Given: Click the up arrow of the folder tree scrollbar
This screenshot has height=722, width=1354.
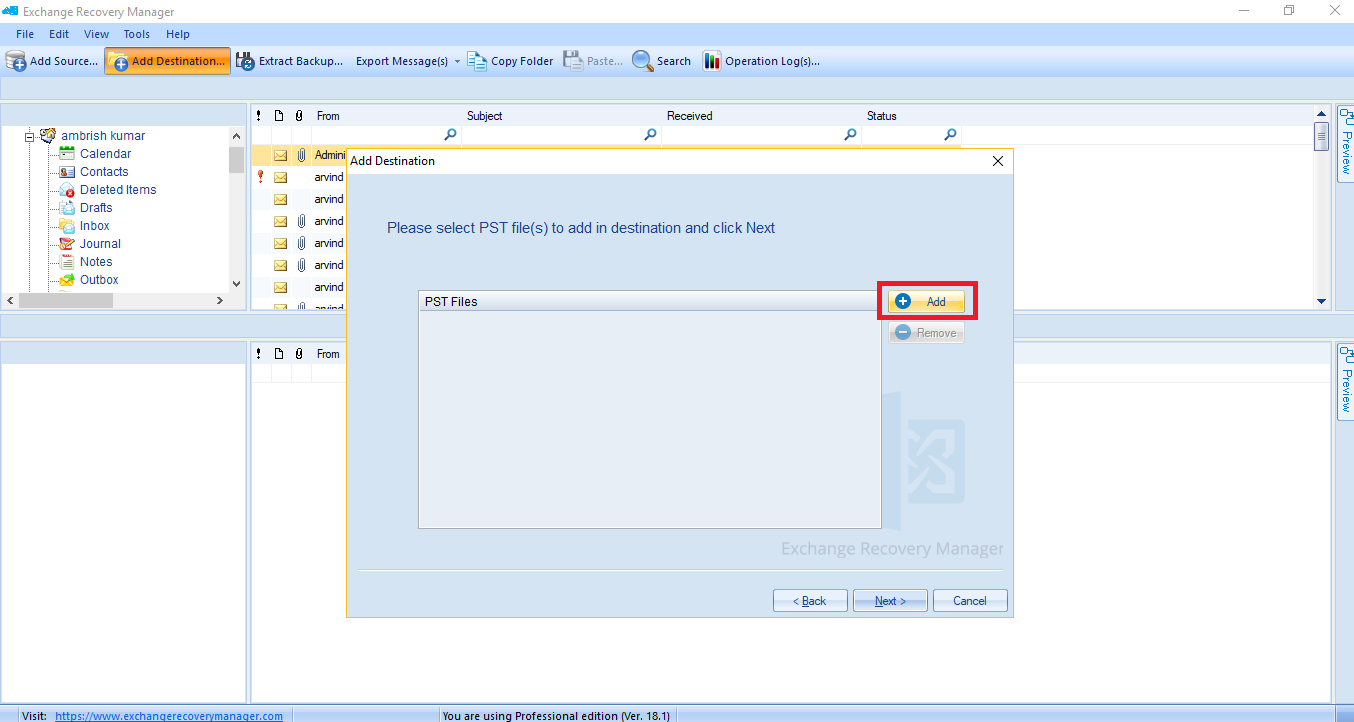Looking at the screenshot, I should (x=236, y=136).
